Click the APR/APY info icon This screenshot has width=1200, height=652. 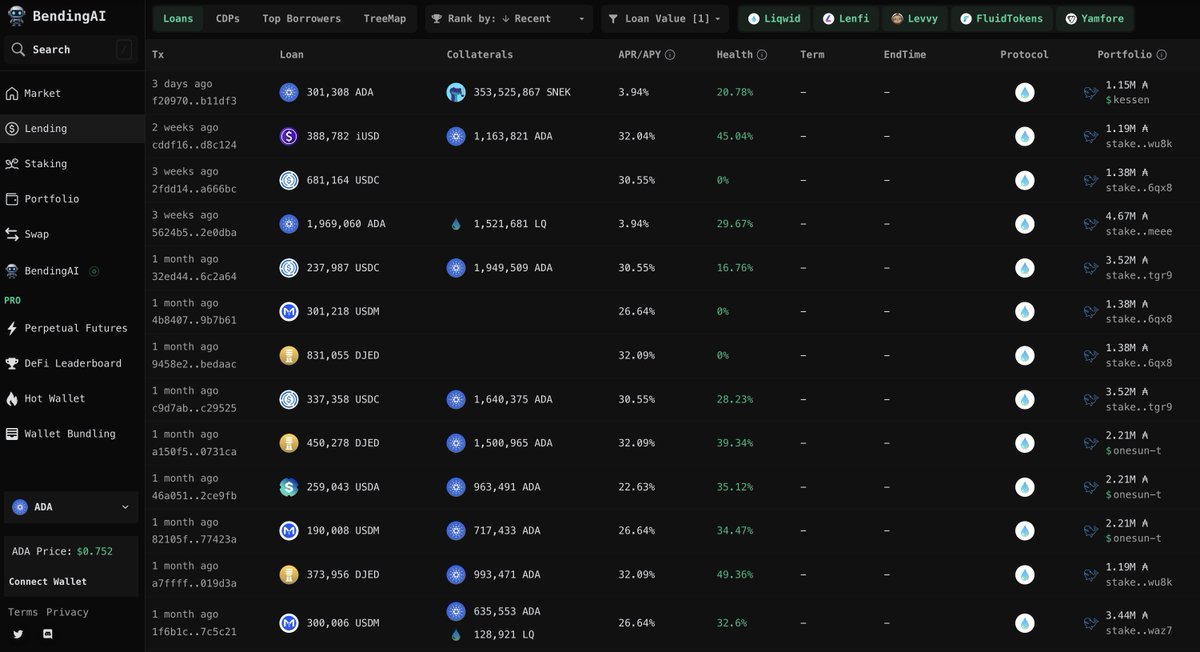670,55
